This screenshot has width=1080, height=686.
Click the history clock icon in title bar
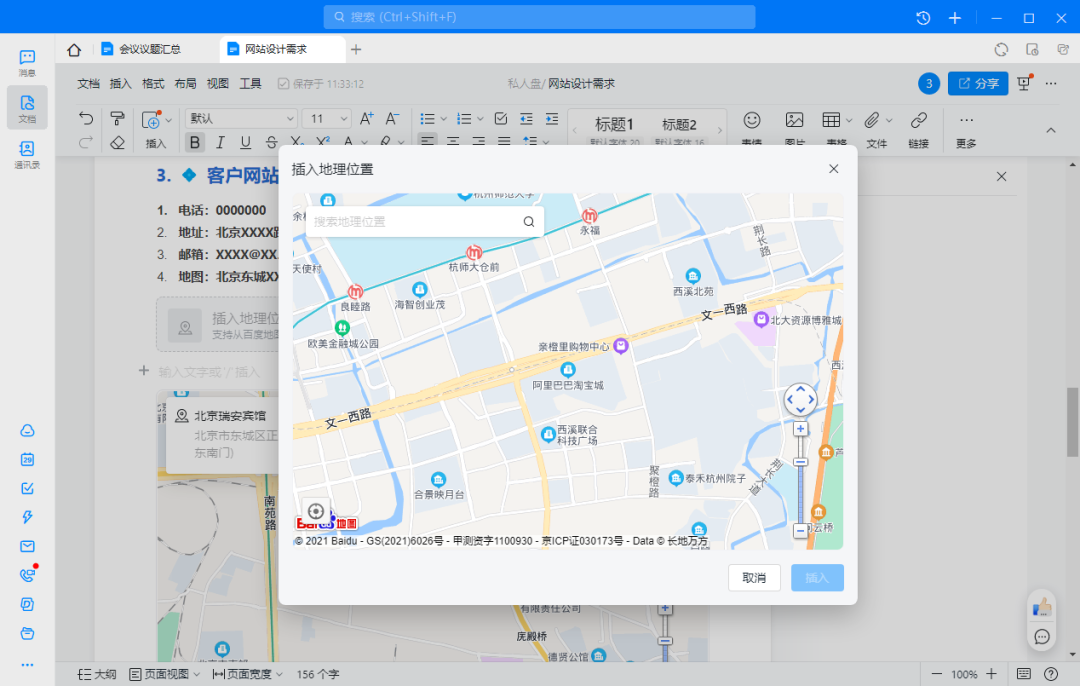923,18
